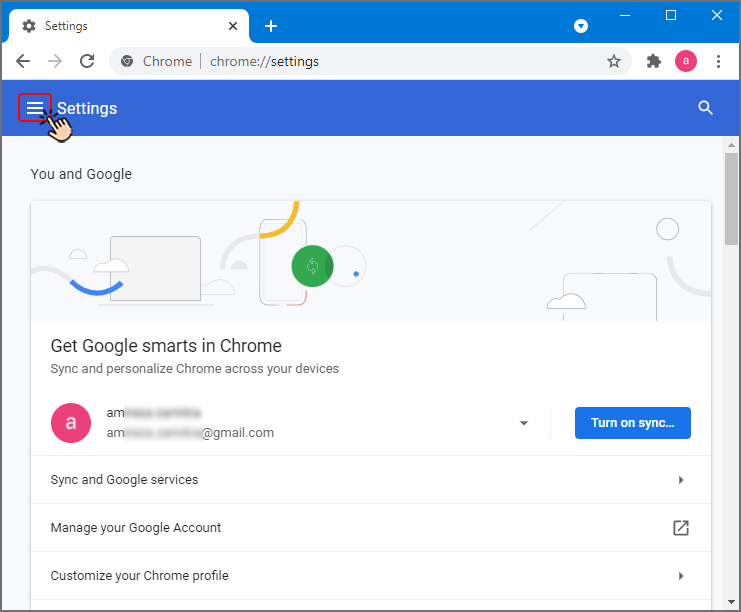Click the Chrome site info icon in address bar

[x=127, y=61]
